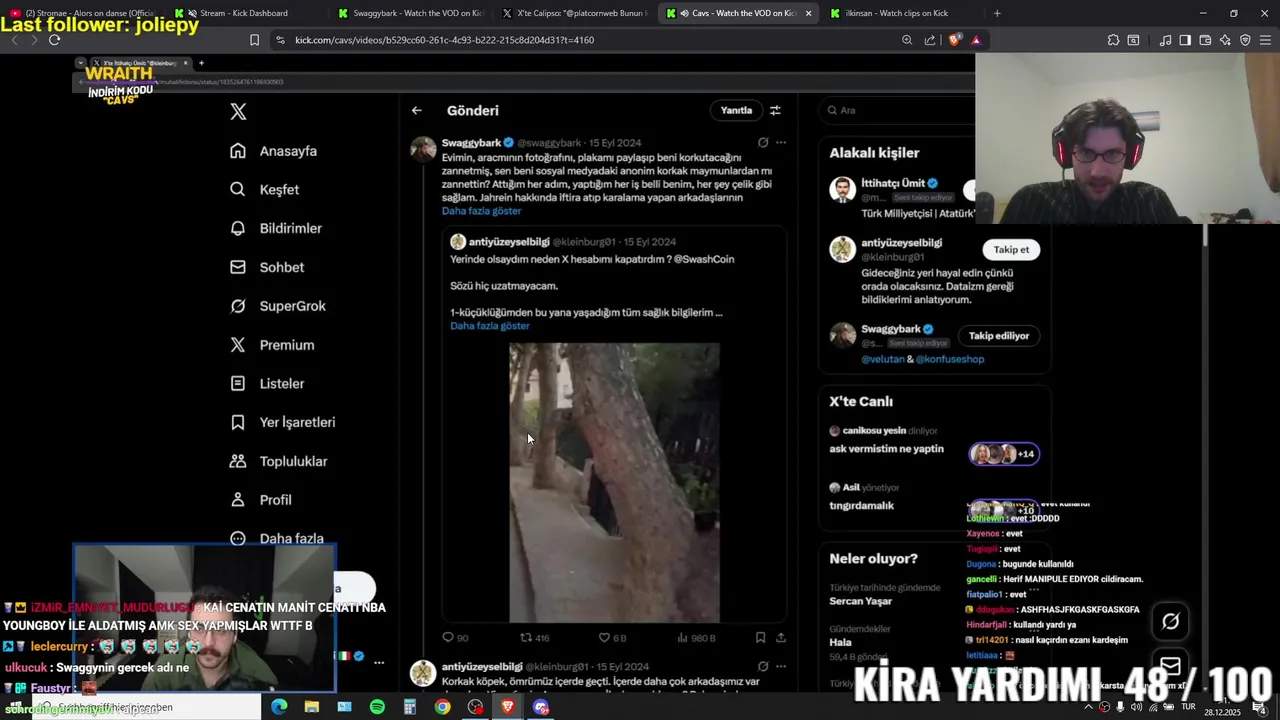Click the zoom magnifier icon in address bar

click(x=907, y=40)
